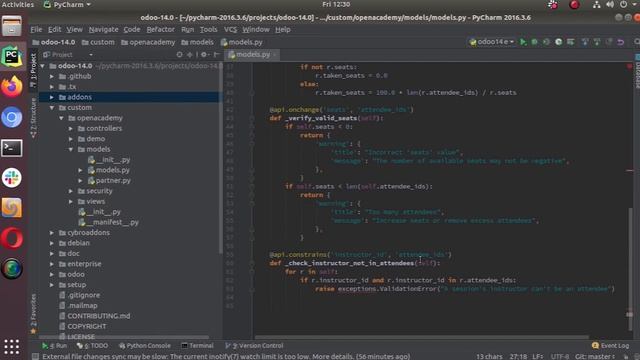The height and width of the screenshot is (360, 640).
Task: Run the odoo14e configuration with green play
Action: (x=523, y=42)
